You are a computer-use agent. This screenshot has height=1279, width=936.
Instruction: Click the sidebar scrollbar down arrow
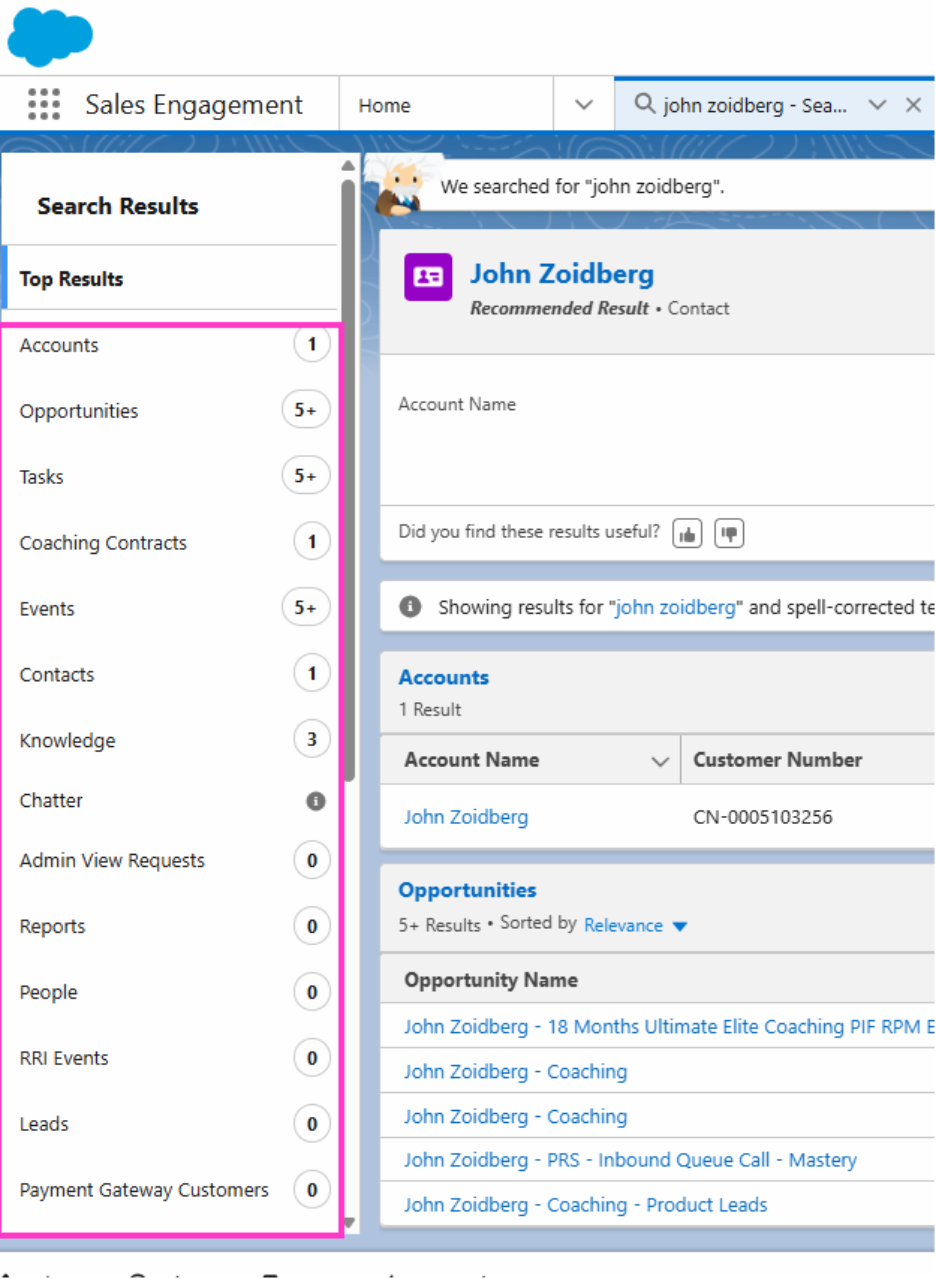347,1222
